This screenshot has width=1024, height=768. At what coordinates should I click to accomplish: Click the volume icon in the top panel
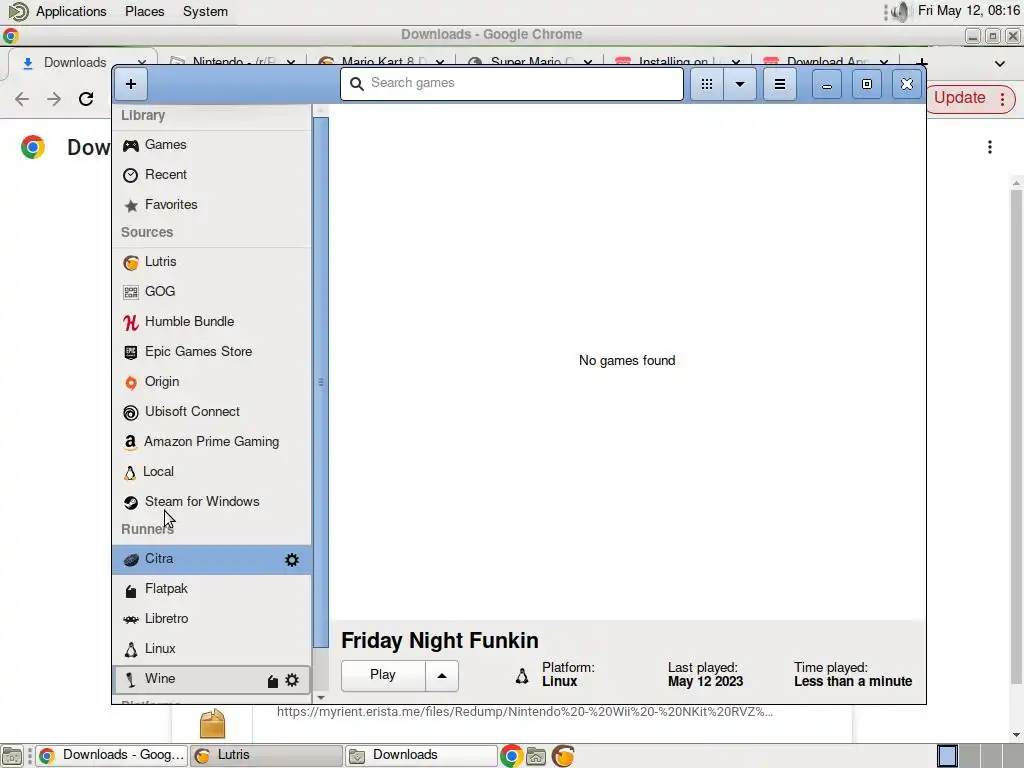click(900, 12)
